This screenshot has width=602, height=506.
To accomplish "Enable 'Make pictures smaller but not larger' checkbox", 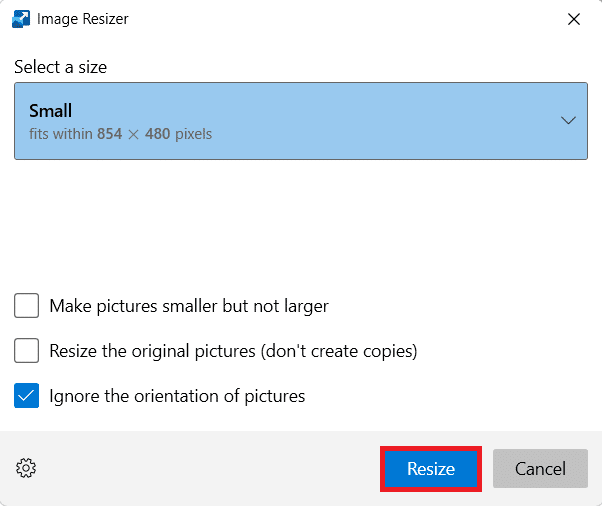I will click(27, 306).
